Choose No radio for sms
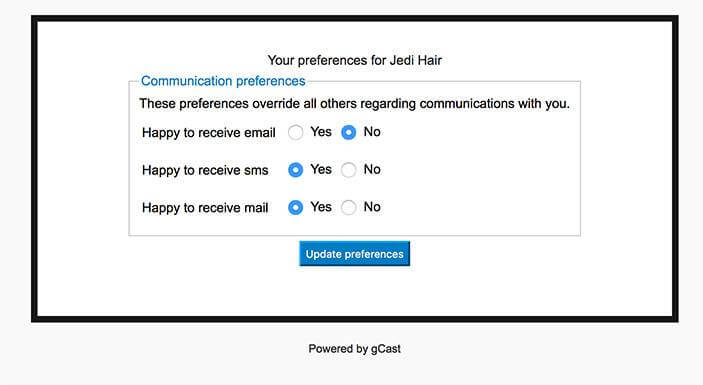 (348, 170)
